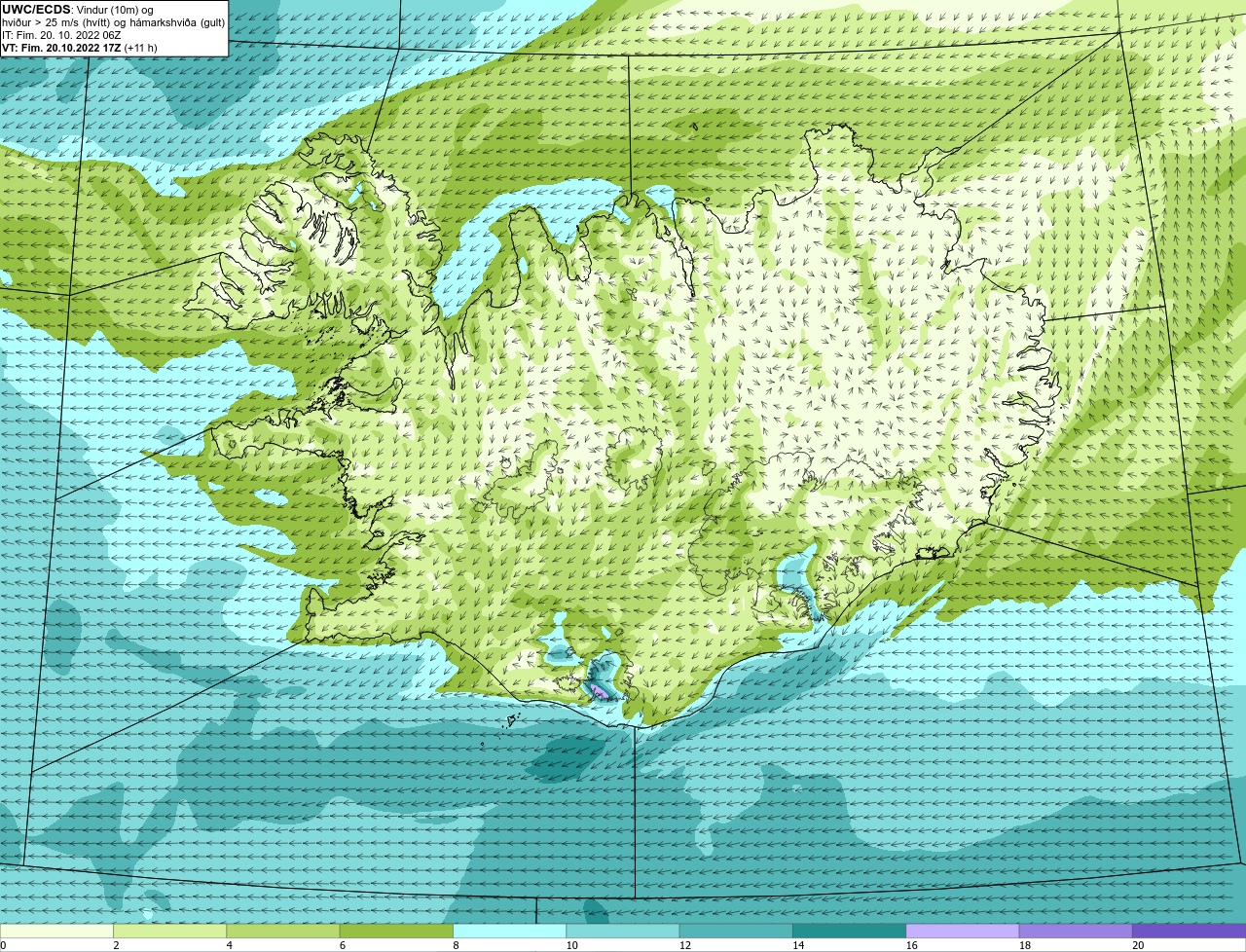Click the 2–4 m/s light green legend swatch
This screenshot has height=952, width=1246.
point(171,932)
